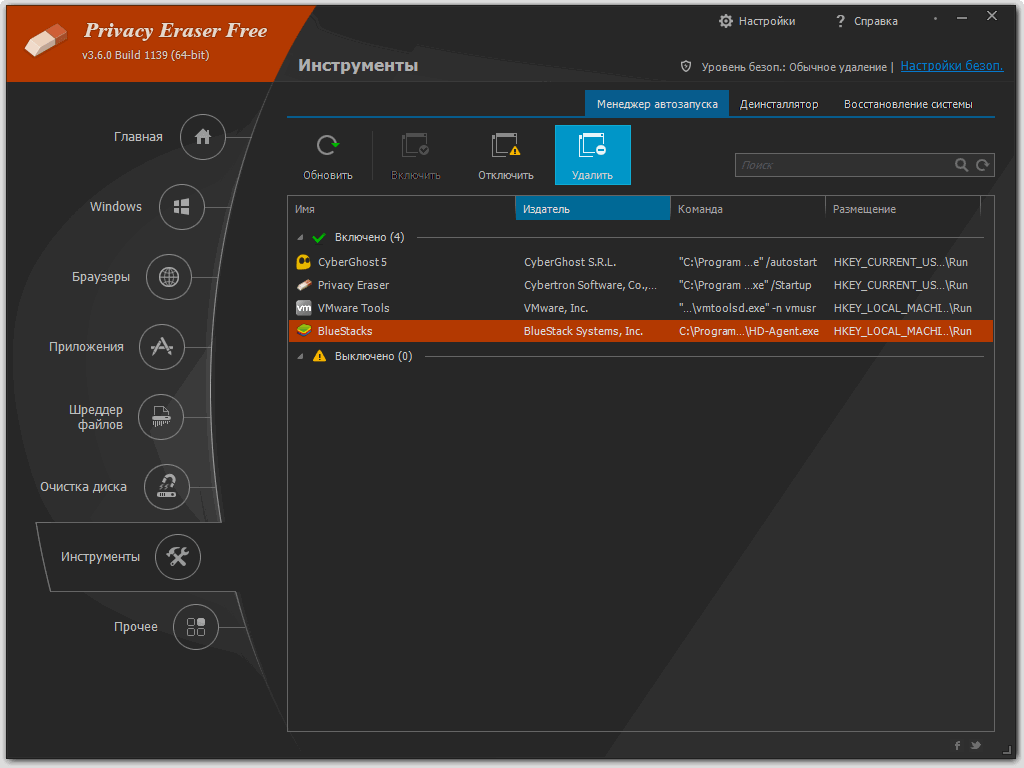Select the Инструменты tools icon
The height and width of the screenshot is (768, 1024).
pos(178,556)
